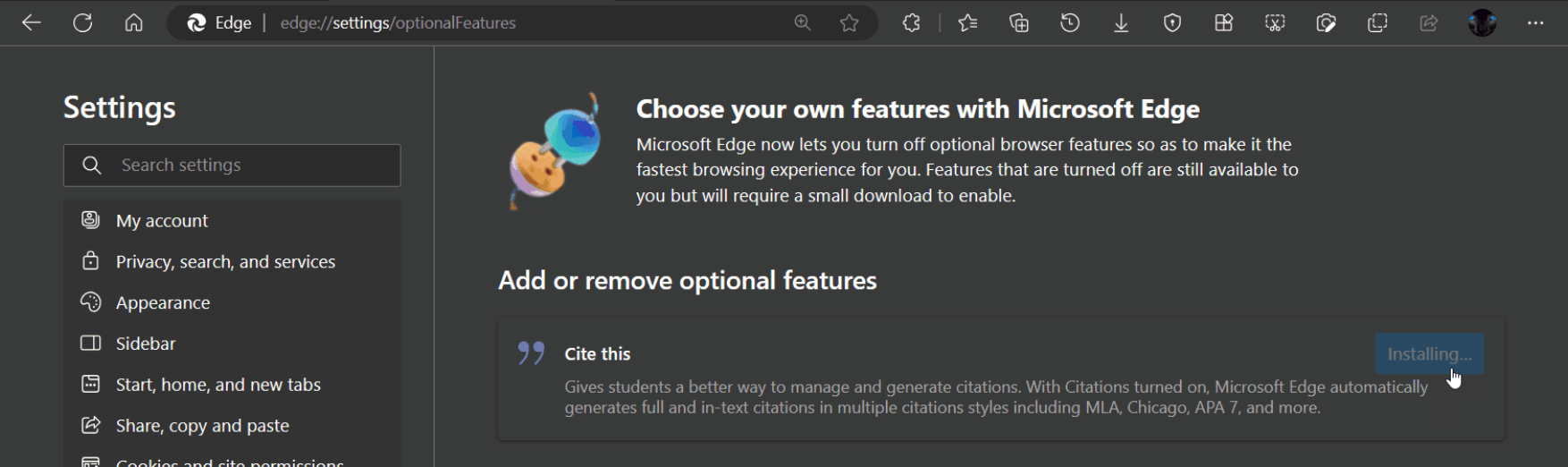
Task: Click the browser Back arrow
Action: [31, 23]
